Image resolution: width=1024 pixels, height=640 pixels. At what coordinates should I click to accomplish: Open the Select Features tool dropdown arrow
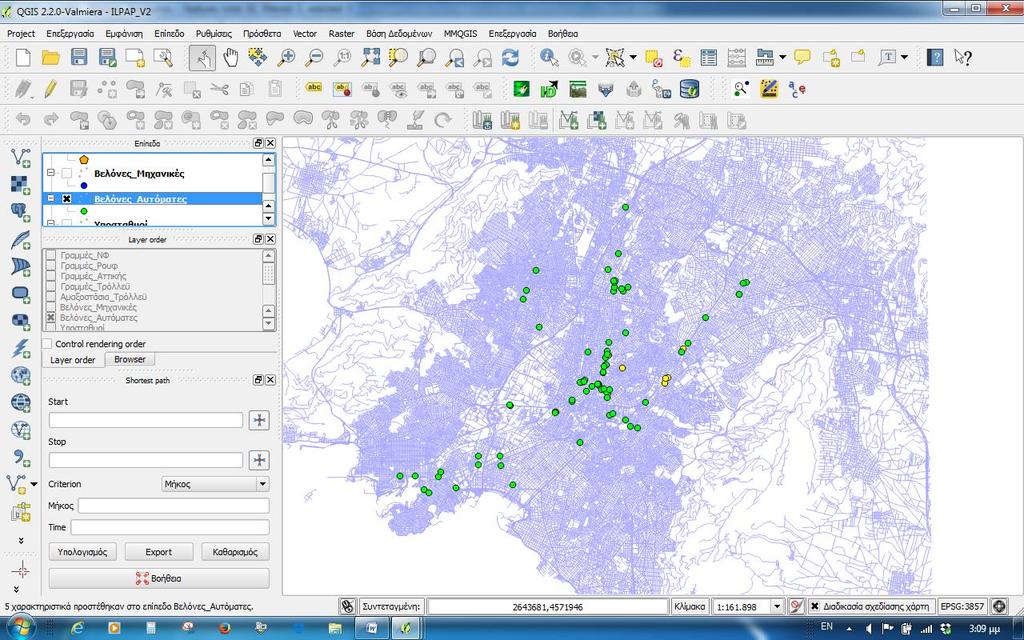pos(633,57)
